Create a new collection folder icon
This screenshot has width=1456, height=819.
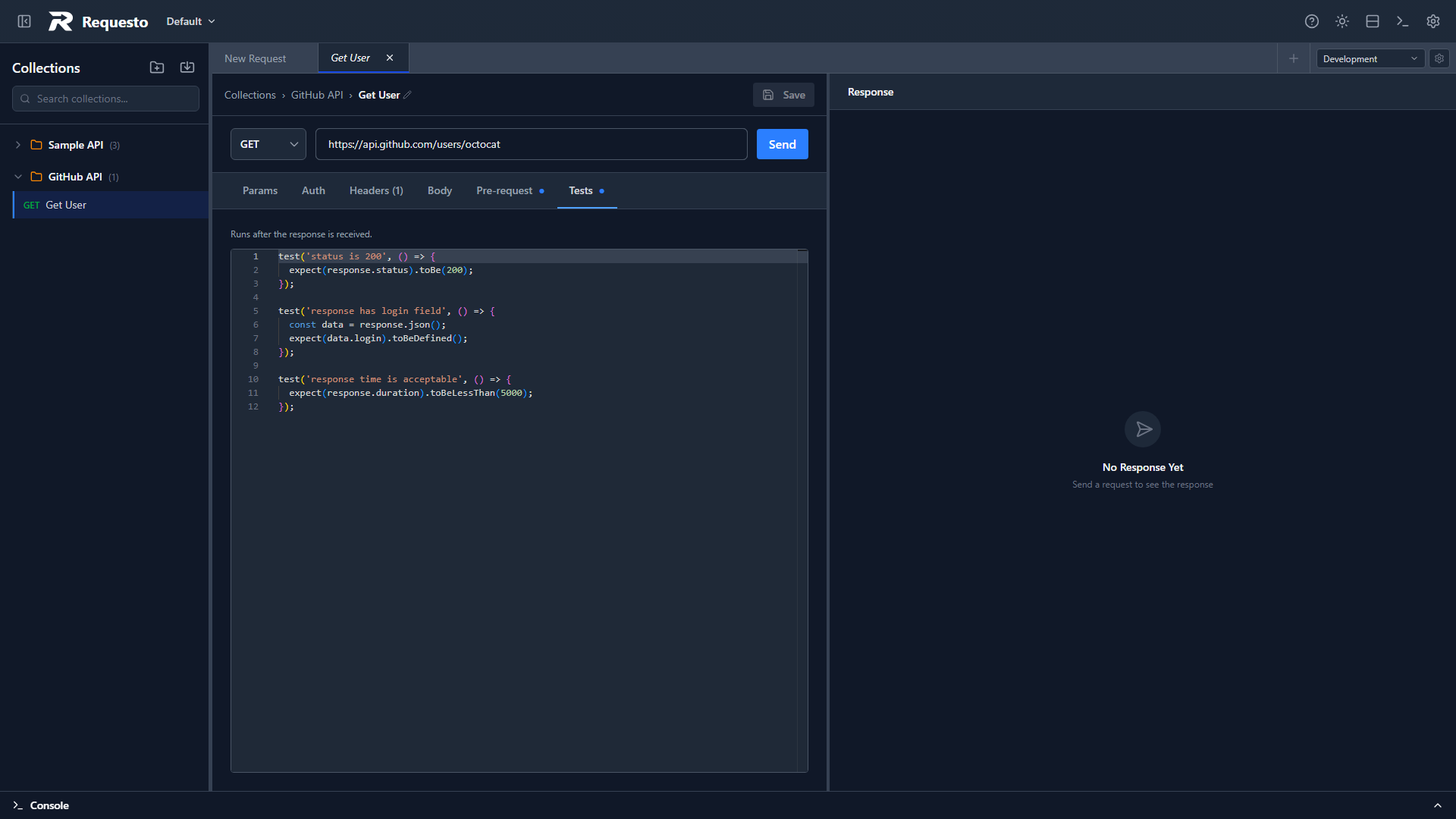coord(157,67)
